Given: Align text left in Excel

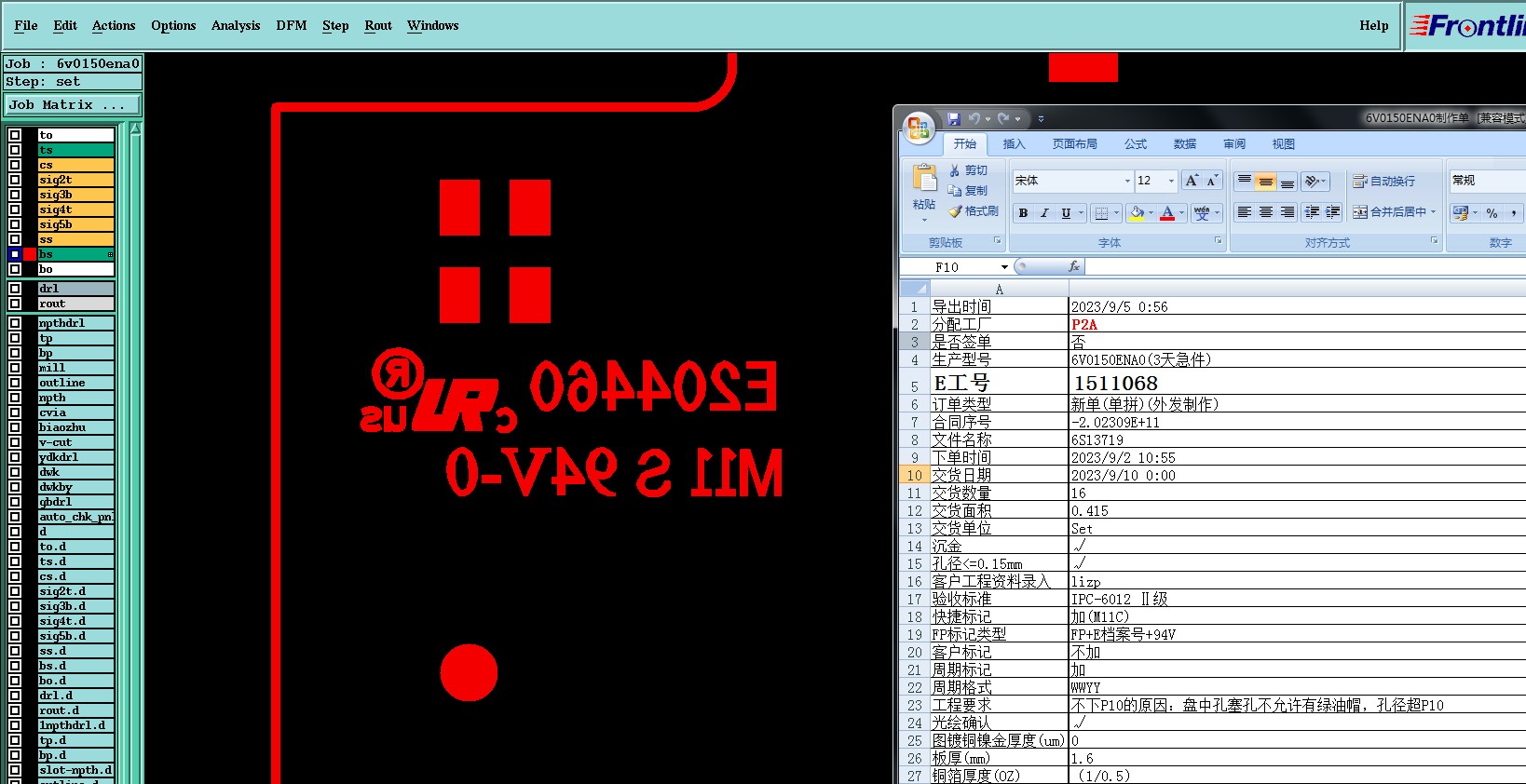Looking at the screenshot, I should pyautogui.click(x=1244, y=212).
